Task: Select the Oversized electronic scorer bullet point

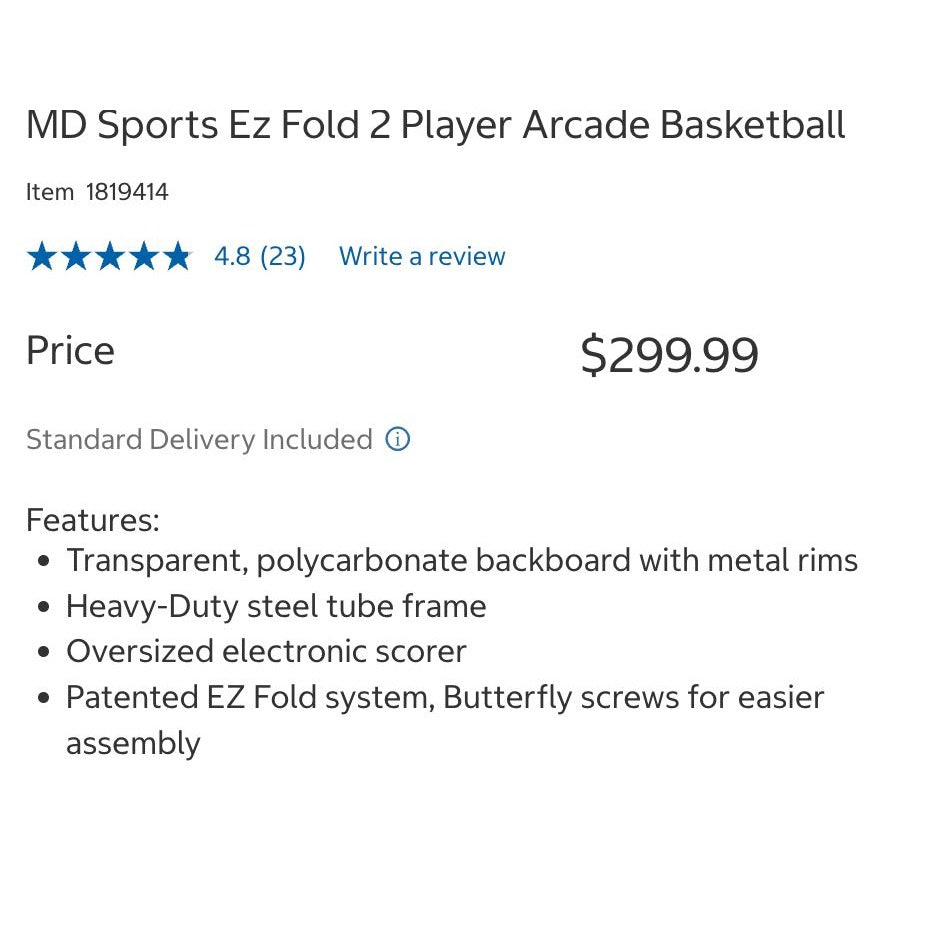Action: tap(266, 651)
